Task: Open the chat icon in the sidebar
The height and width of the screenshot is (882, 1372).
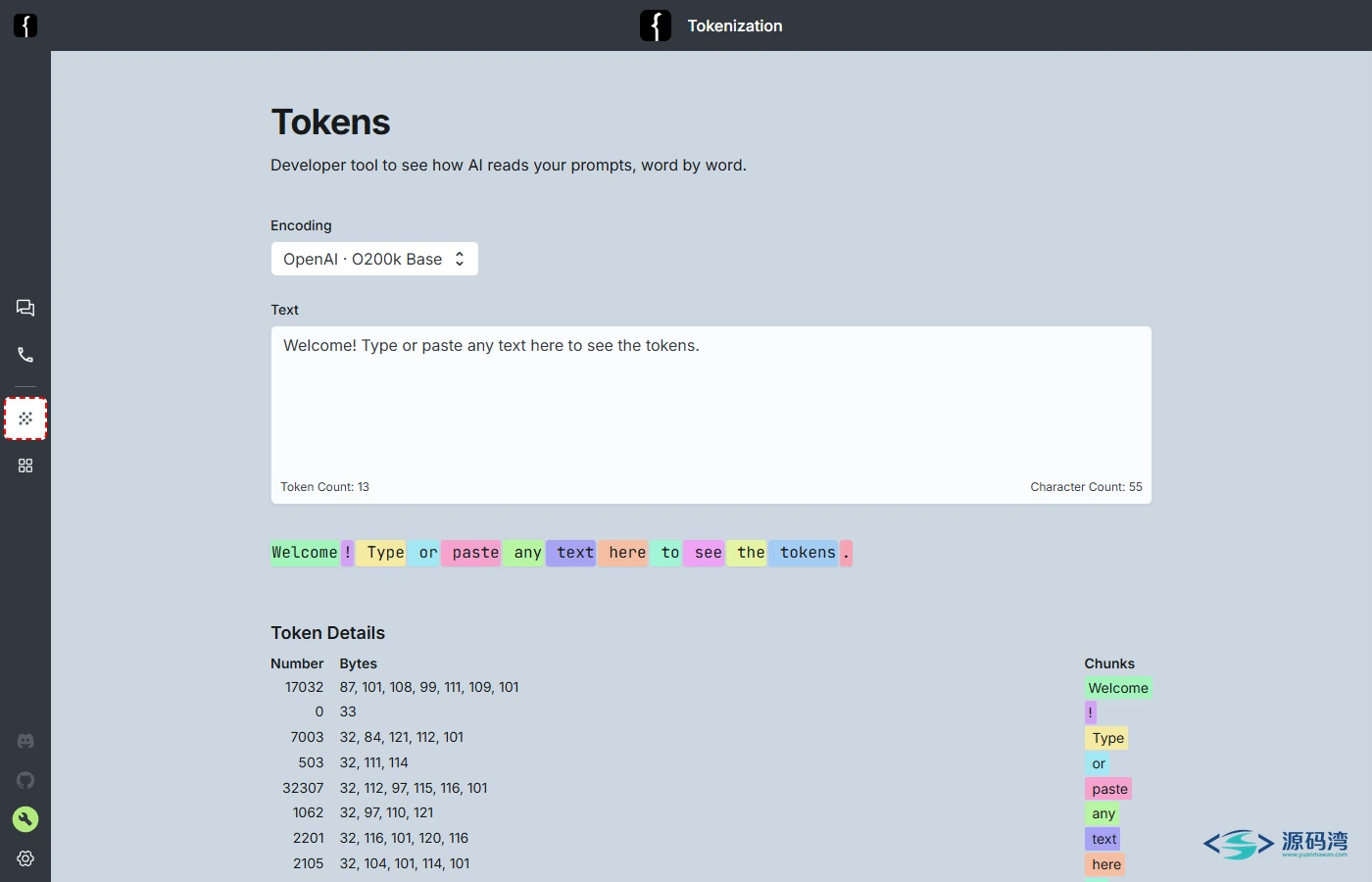Action: click(25, 308)
